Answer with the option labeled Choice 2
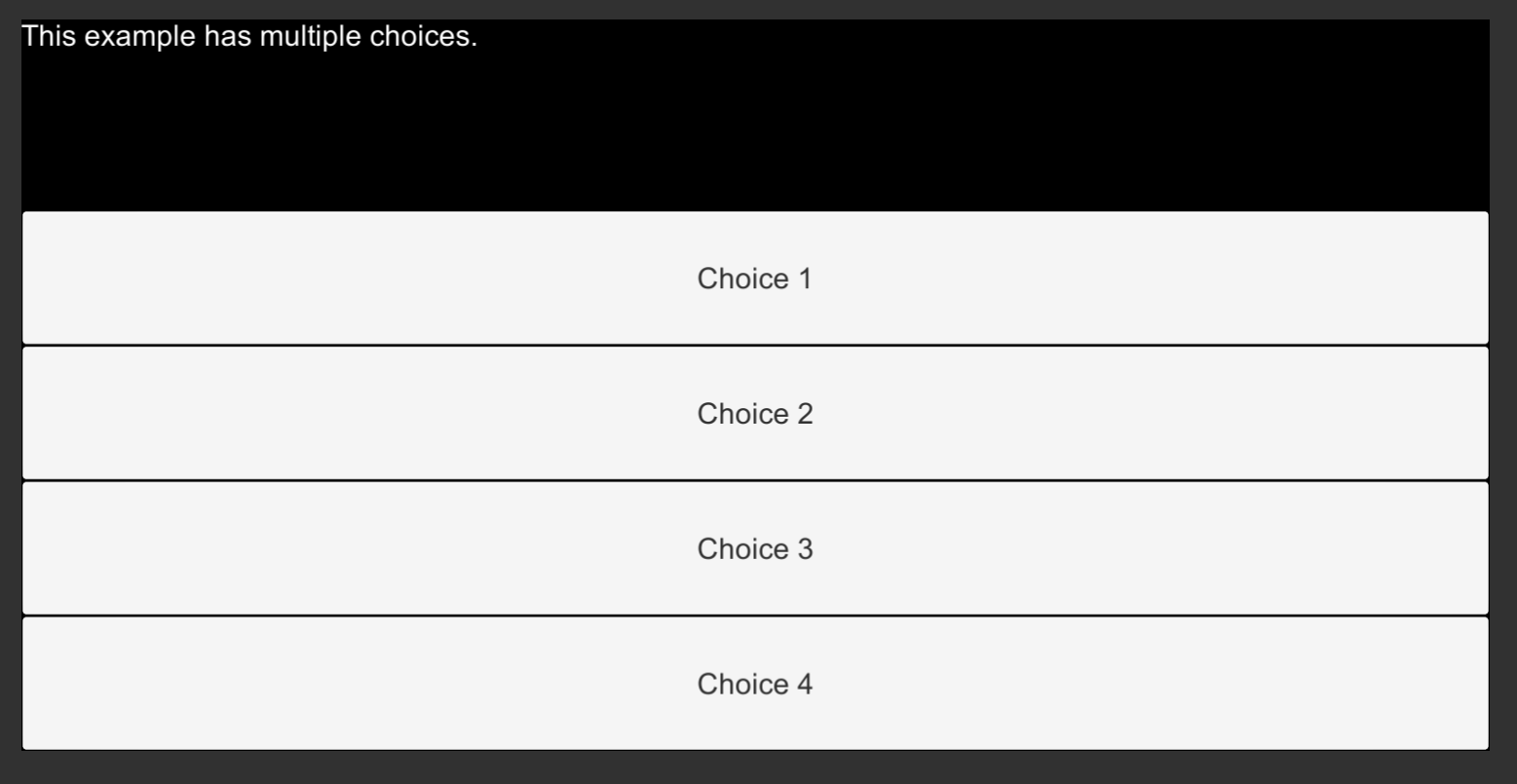 click(x=754, y=414)
